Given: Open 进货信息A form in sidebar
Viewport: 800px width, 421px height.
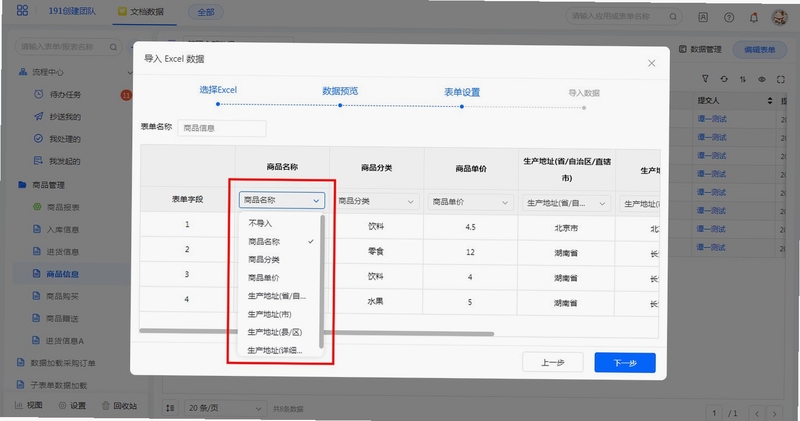Looking at the screenshot, I should pyautogui.click(x=64, y=341).
